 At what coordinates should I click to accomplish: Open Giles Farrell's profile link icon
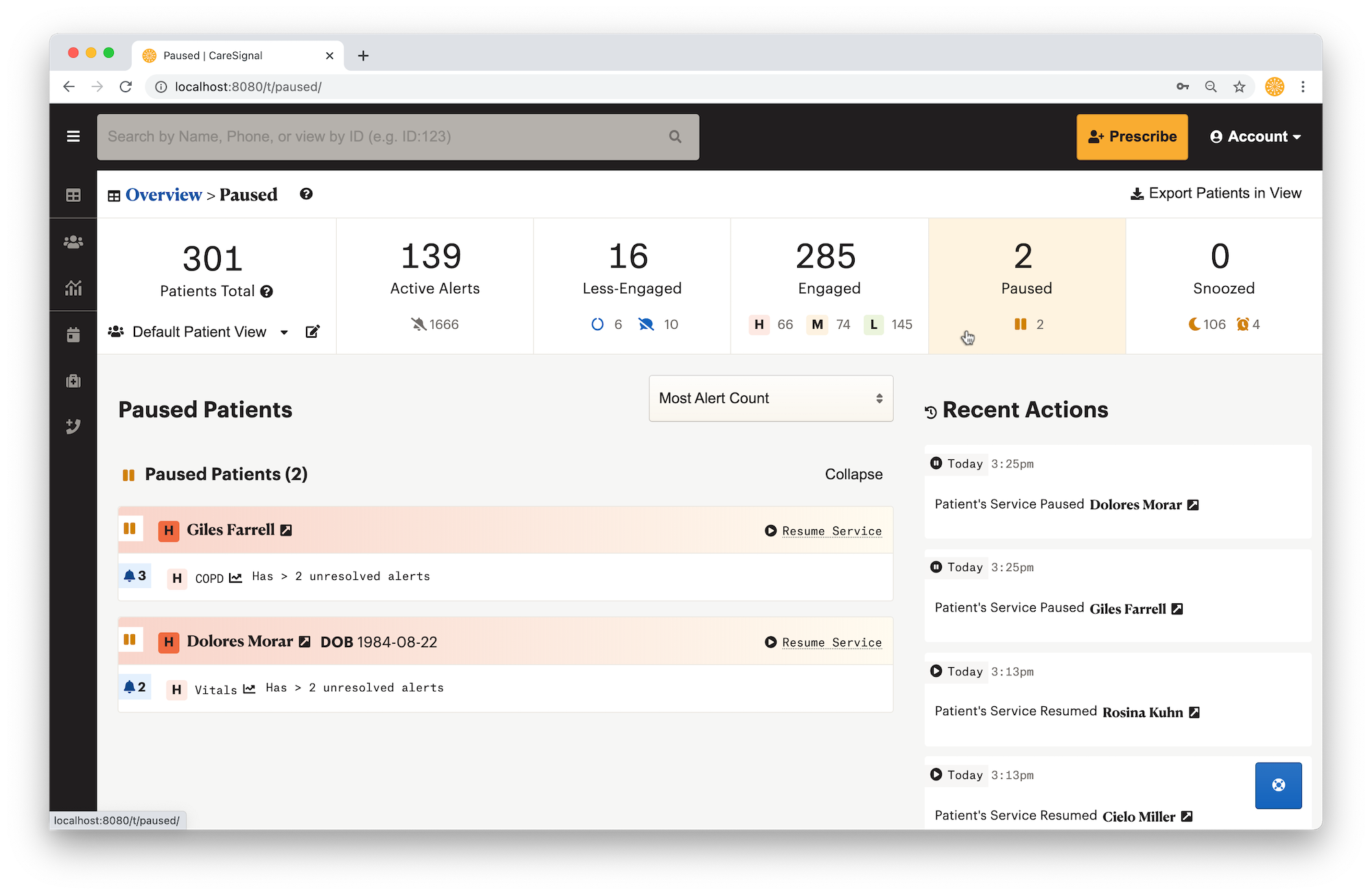286,530
